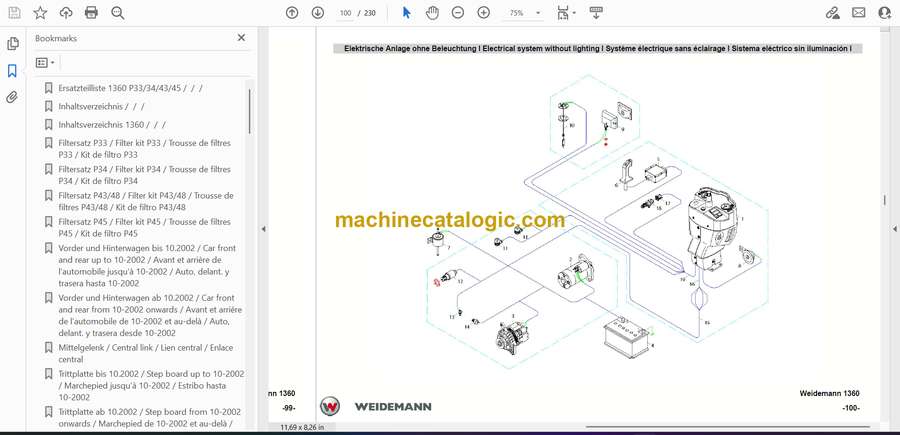Screen dimensions: 900x435
Task: Send file by email envelope icon
Action: click(x=859, y=13)
